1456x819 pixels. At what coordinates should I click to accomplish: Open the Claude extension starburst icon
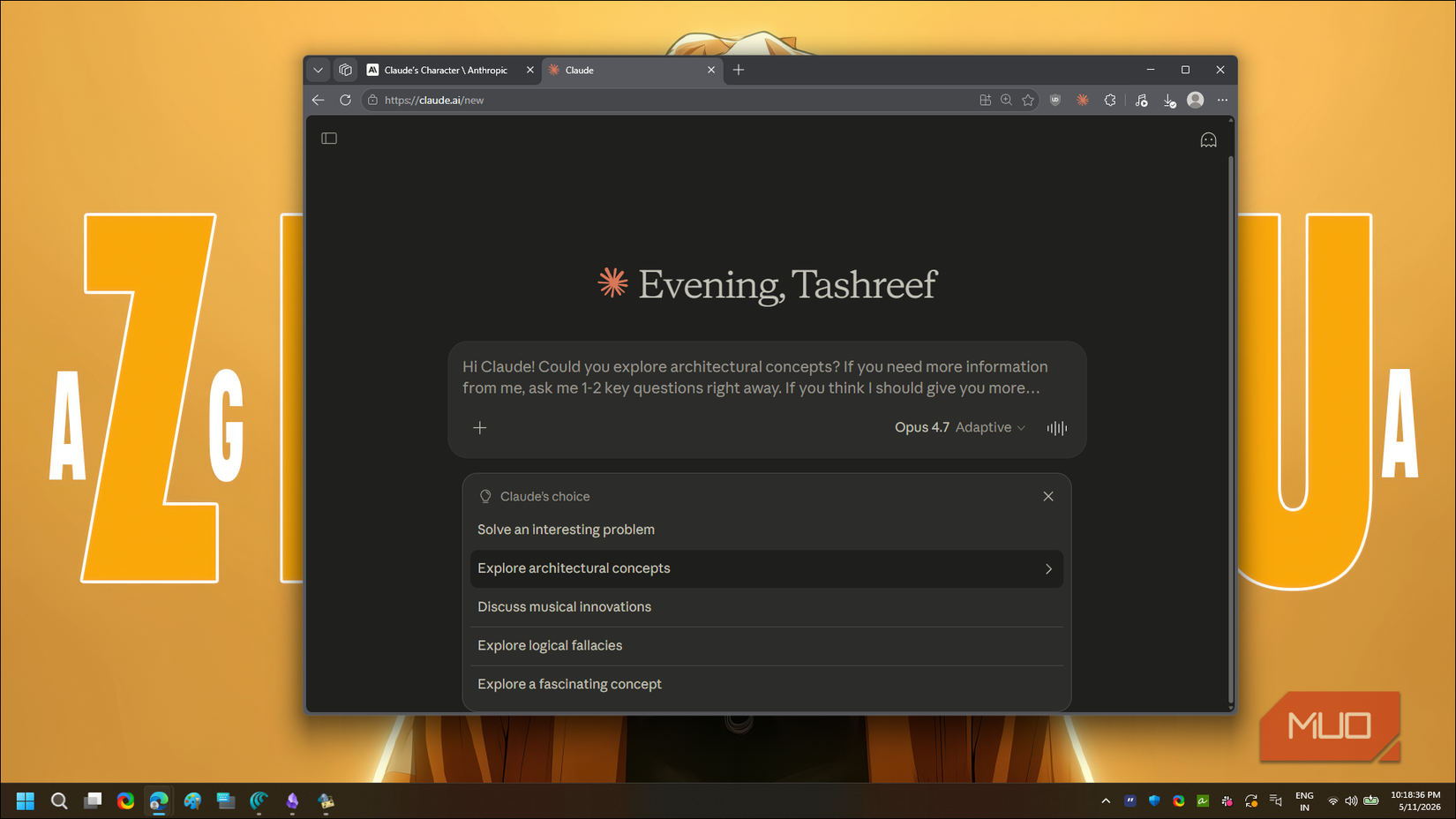(1083, 101)
